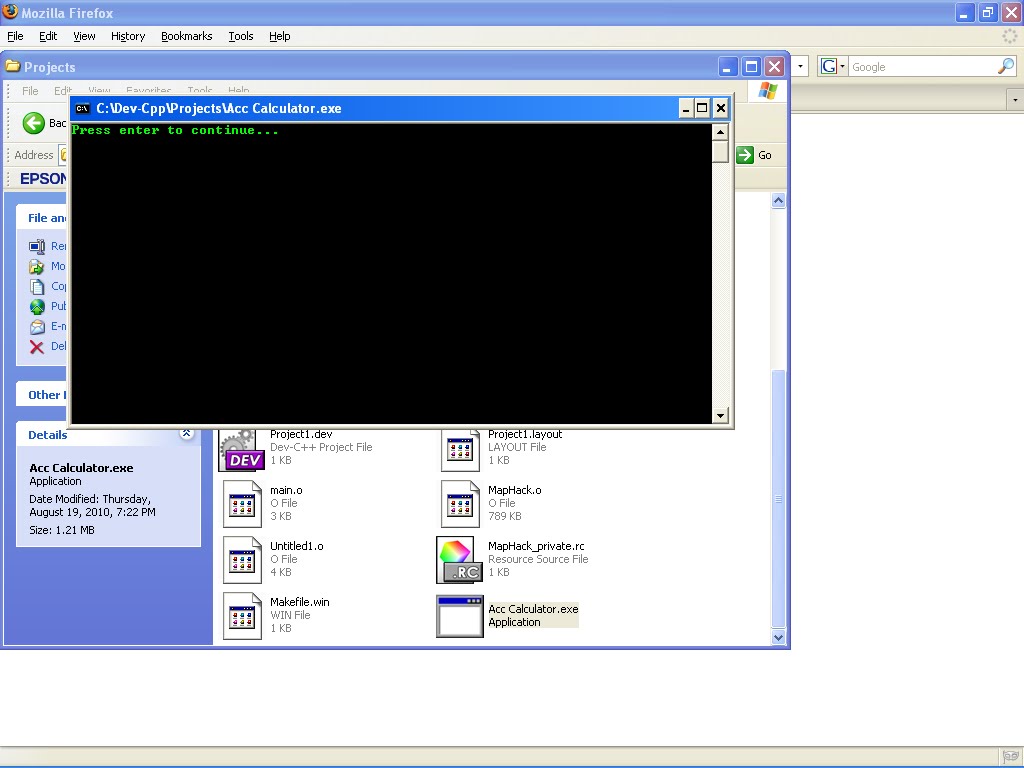Collapse the Details panel chevron

tap(187, 434)
